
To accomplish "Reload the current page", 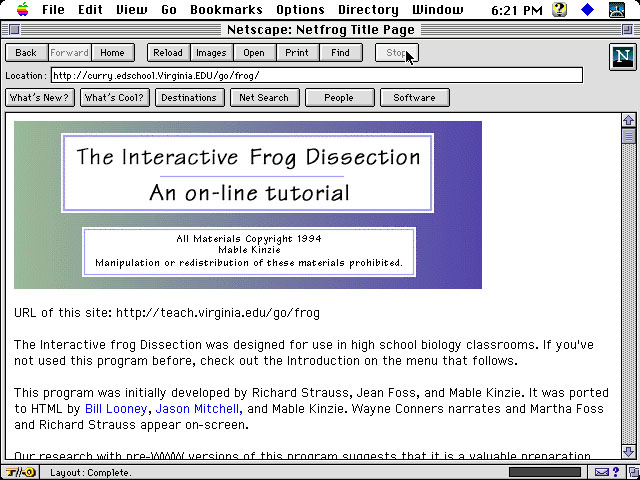I will point(168,53).
